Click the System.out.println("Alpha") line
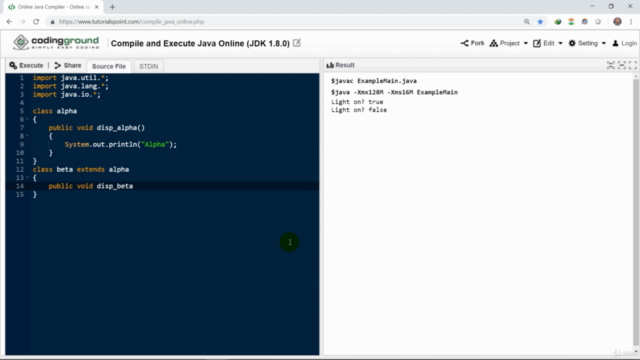Viewport: 640px width, 360px height. pyautogui.click(x=120, y=144)
